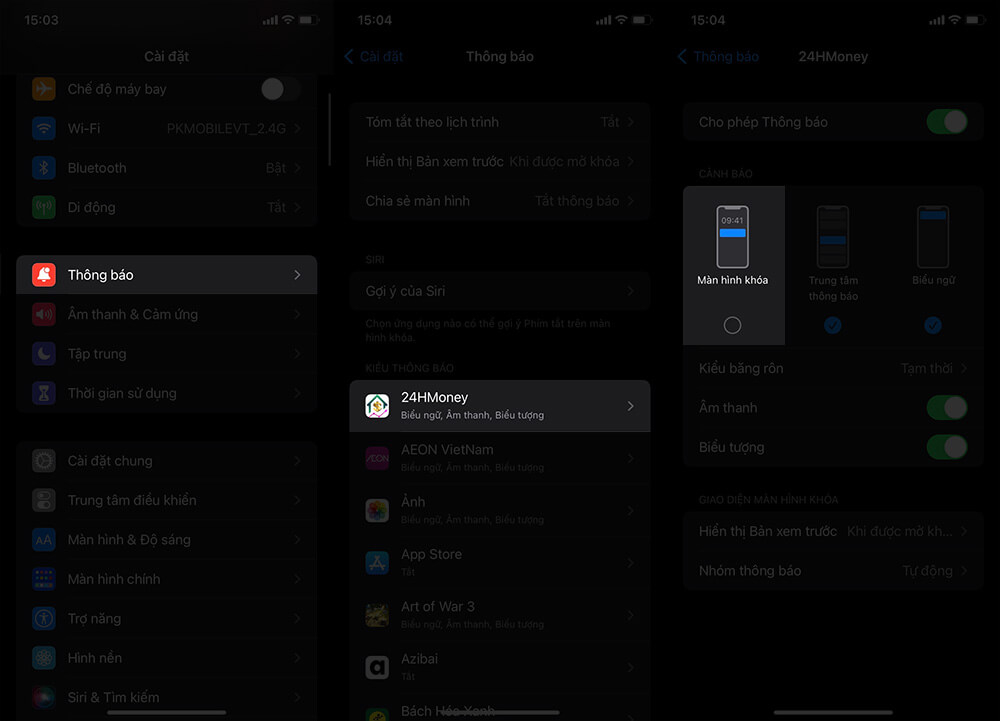Open Chia sẻ màn hình setting
The image size is (1000, 721).
pos(500,201)
